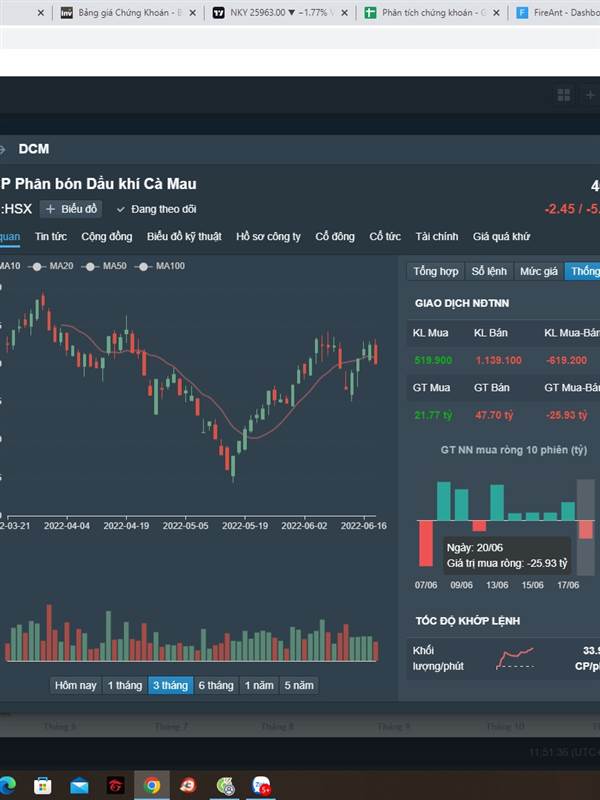Click the GT Bán value 47.70 tỷ
600x800 pixels.
[x=493, y=415]
